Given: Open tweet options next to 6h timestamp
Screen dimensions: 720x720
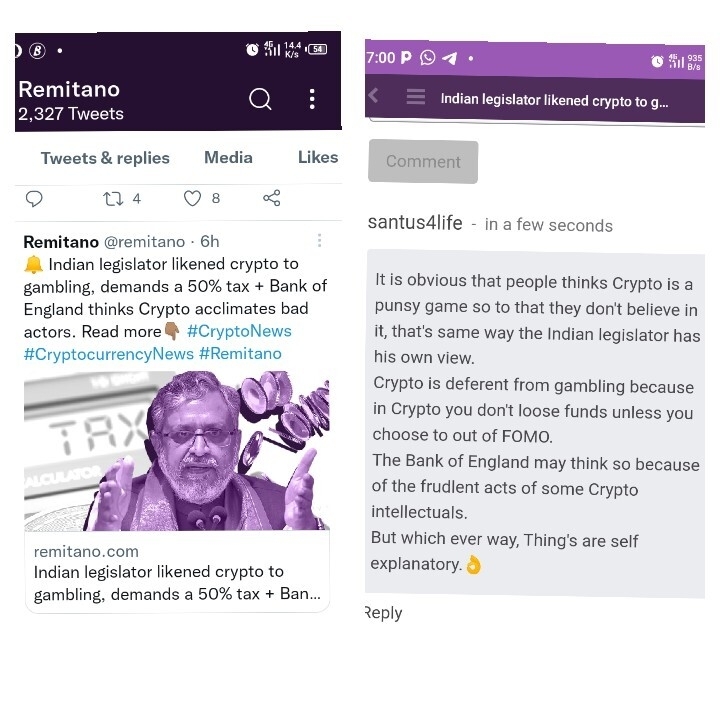Looking at the screenshot, I should point(320,241).
